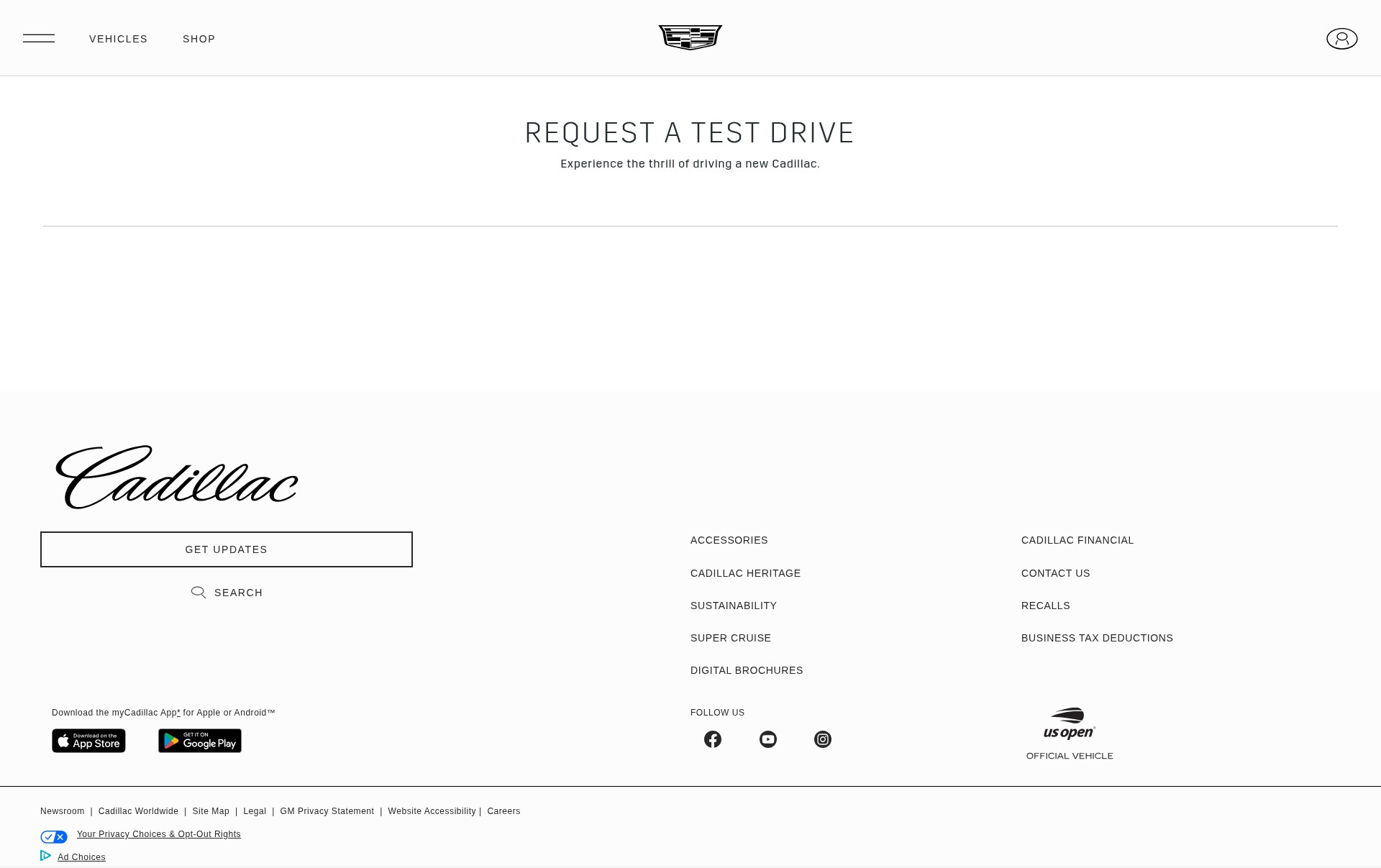
Task: Click the US Open official vehicle logo
Action: coord(1070,722)
